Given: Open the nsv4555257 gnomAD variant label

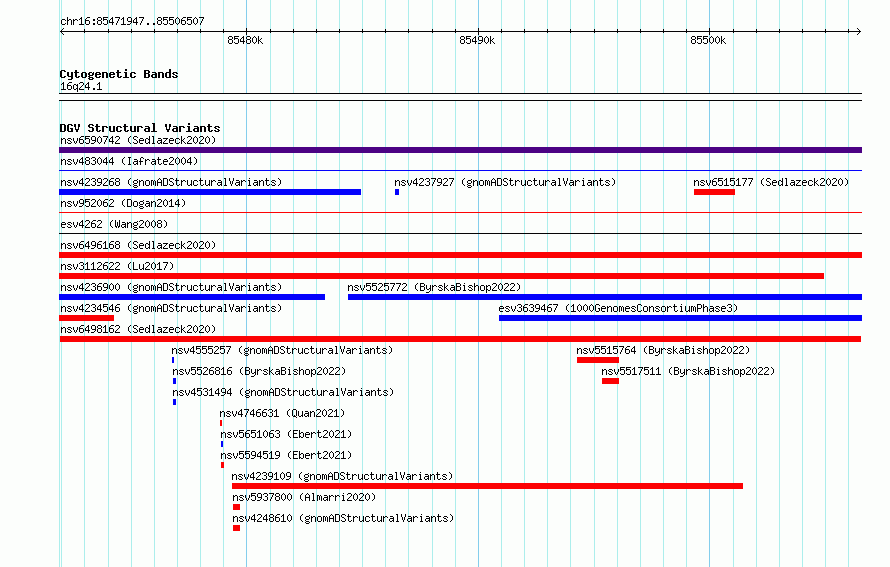Looking at the screenshot, I should point(282,350).
